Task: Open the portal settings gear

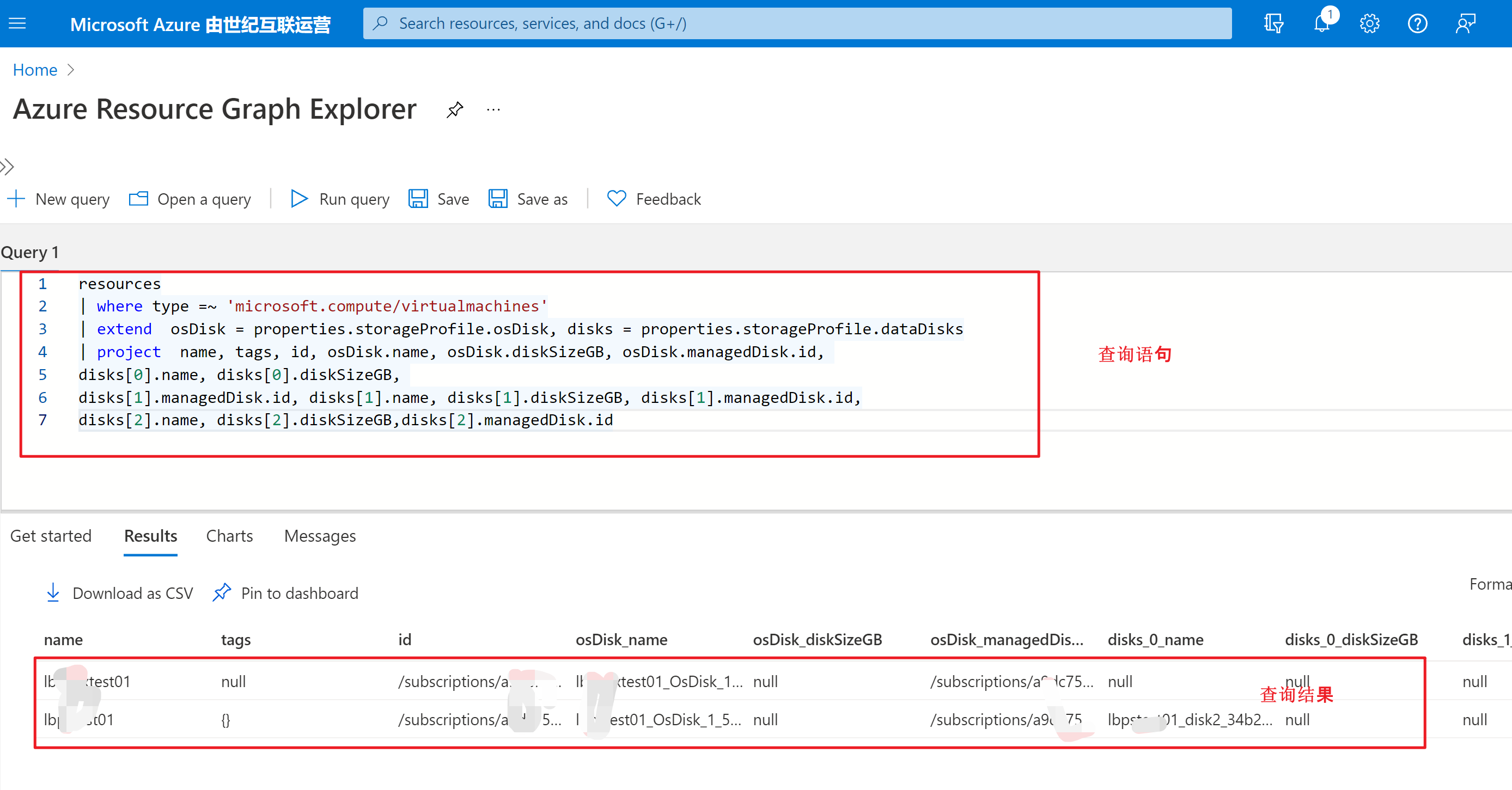Action: click(x=1369, y=23)
